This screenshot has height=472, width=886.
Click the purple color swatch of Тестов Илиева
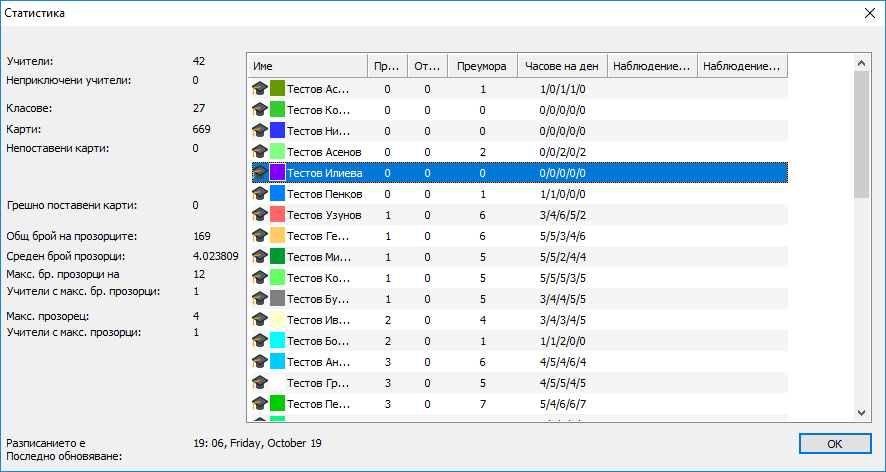tap(277, 173)
